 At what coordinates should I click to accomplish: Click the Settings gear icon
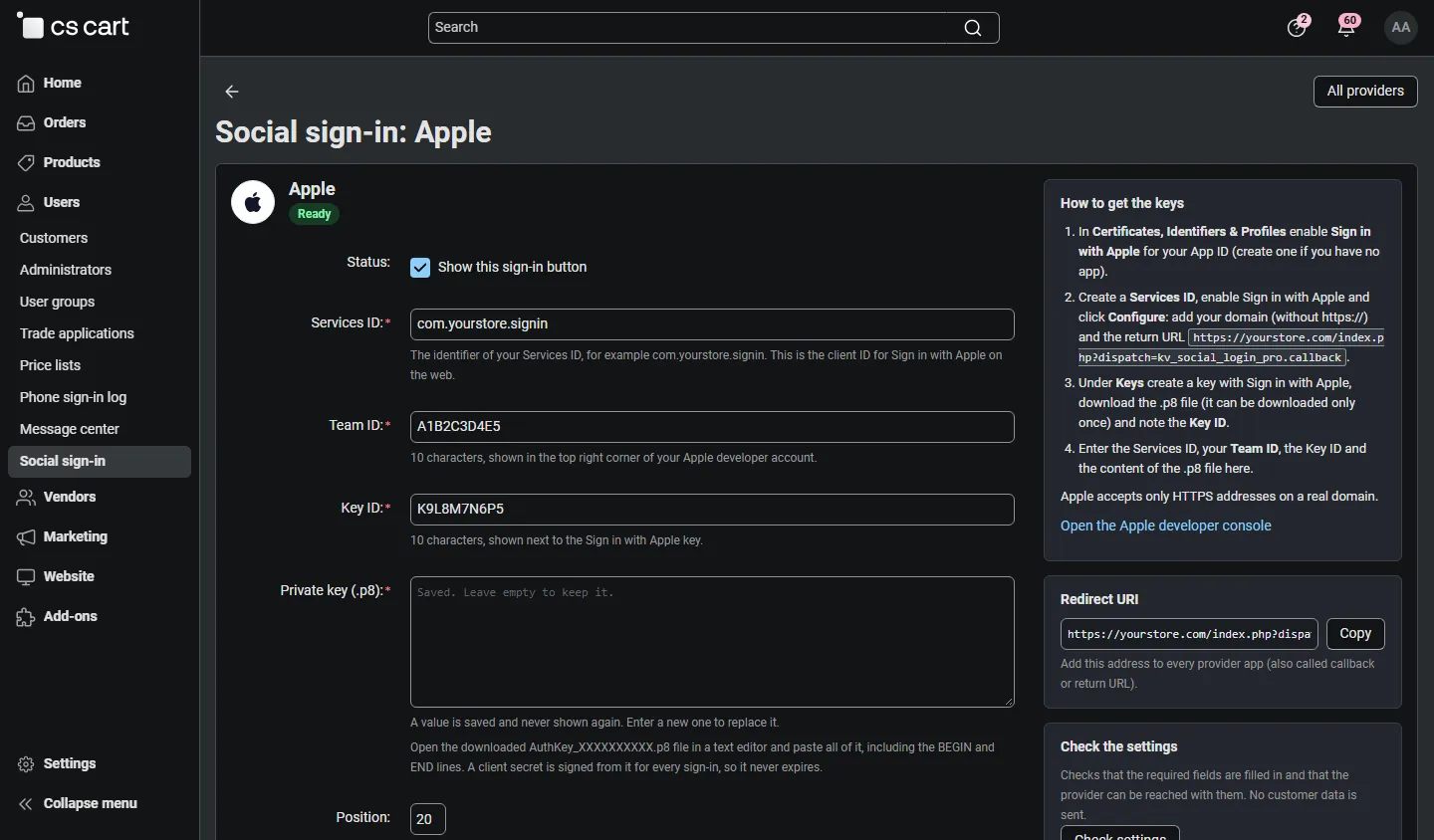point(26,764)
